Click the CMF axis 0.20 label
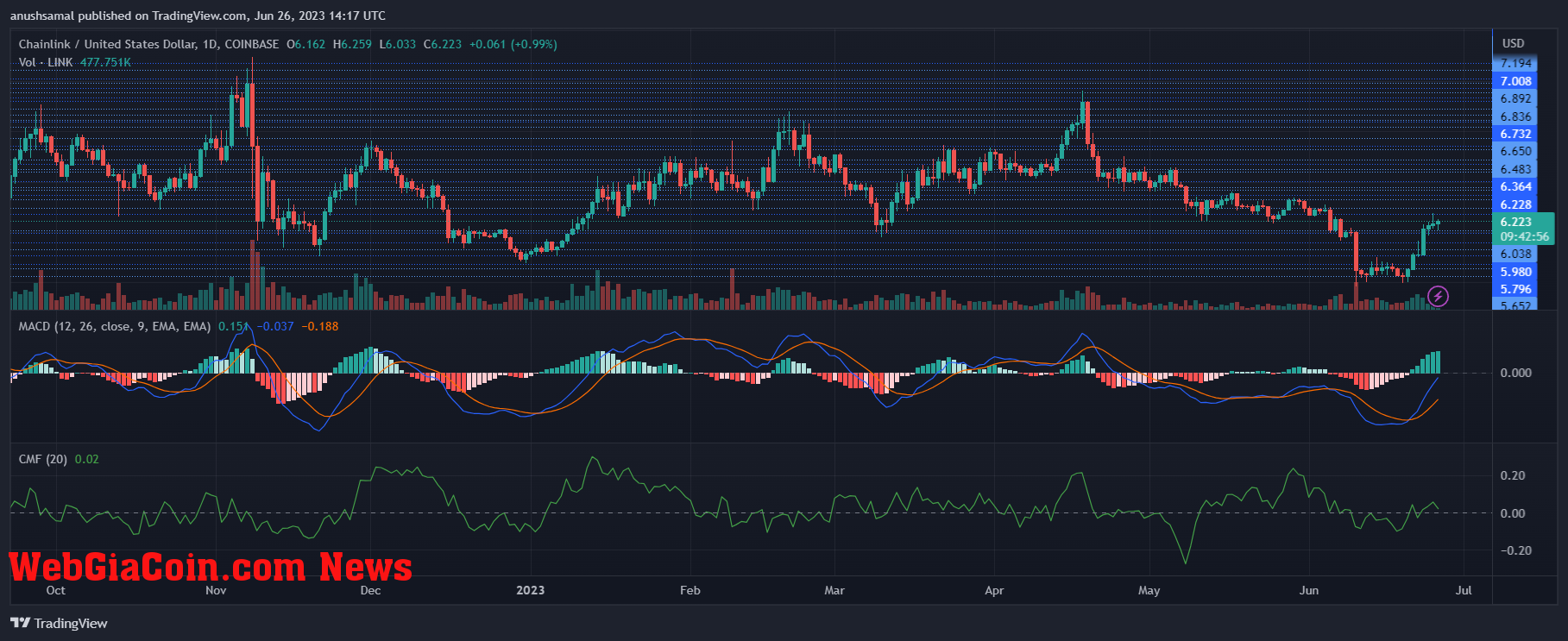 1513,475
